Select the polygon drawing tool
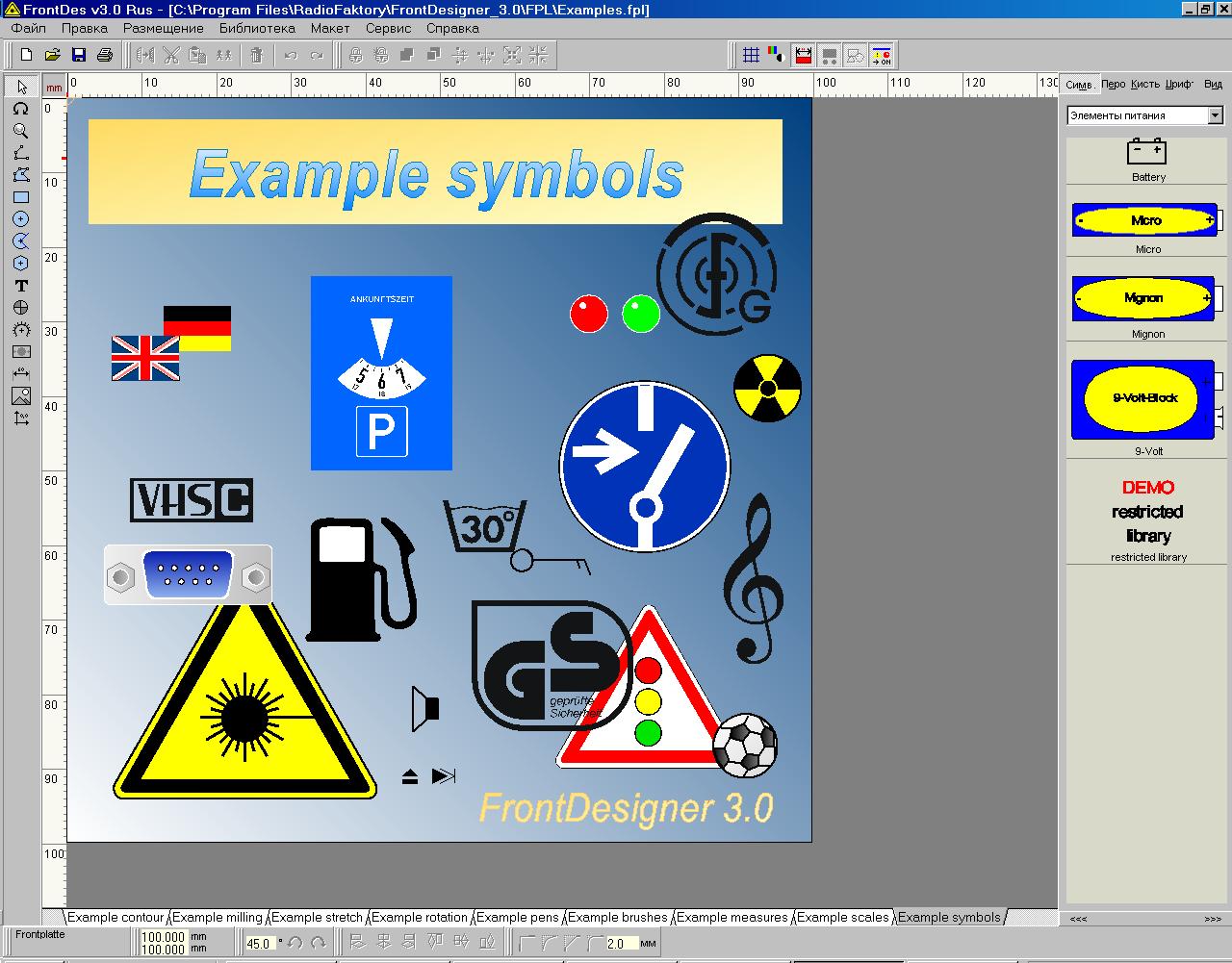1232x963 pixels. 20,175
